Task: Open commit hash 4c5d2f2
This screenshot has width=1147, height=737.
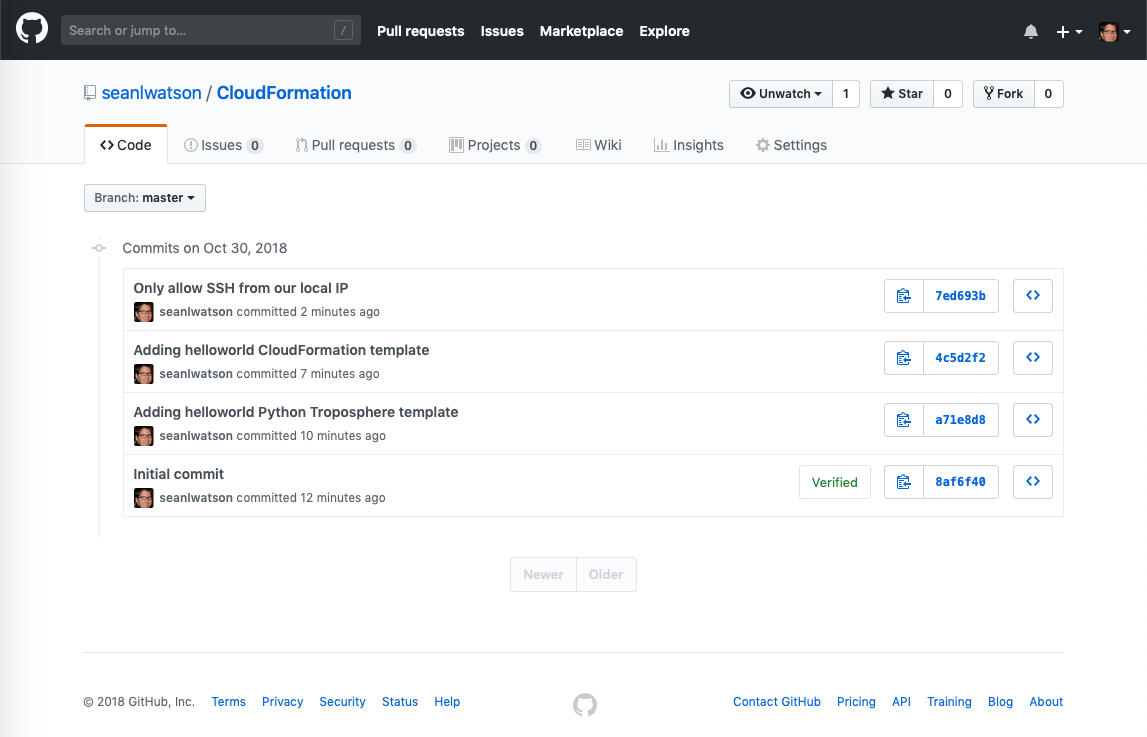Action: 960,358
